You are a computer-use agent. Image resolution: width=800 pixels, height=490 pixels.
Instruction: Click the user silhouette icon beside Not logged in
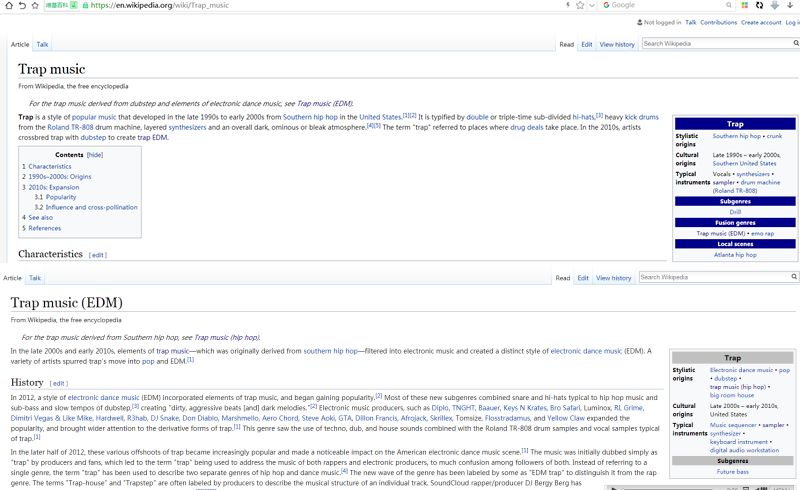point(639,22)
